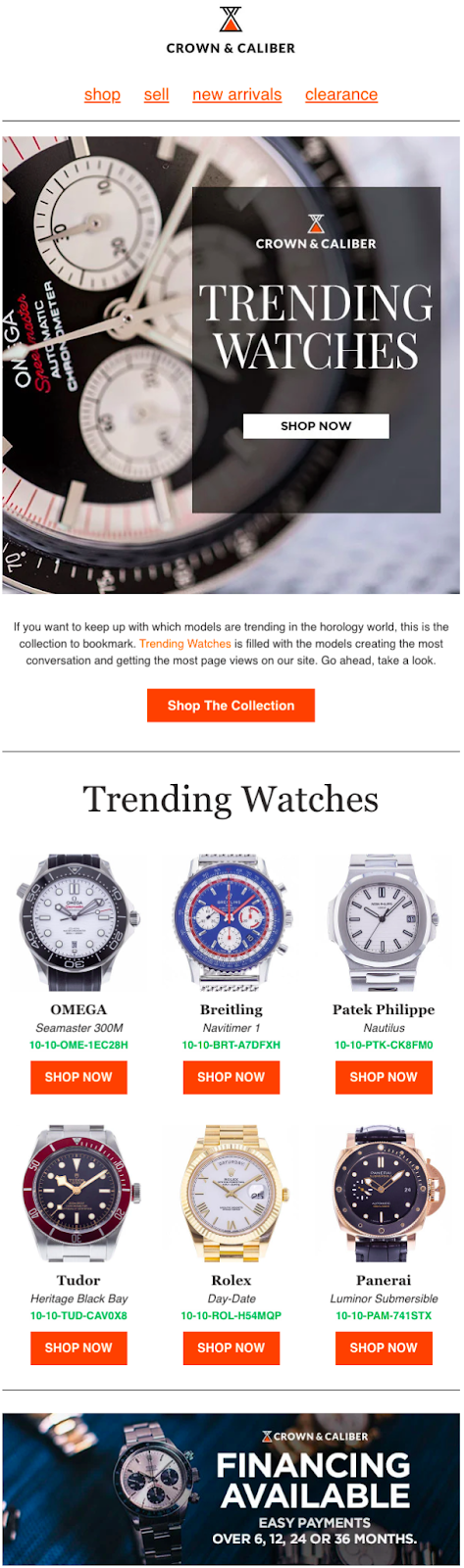Open the clearance link

[341, 95]
